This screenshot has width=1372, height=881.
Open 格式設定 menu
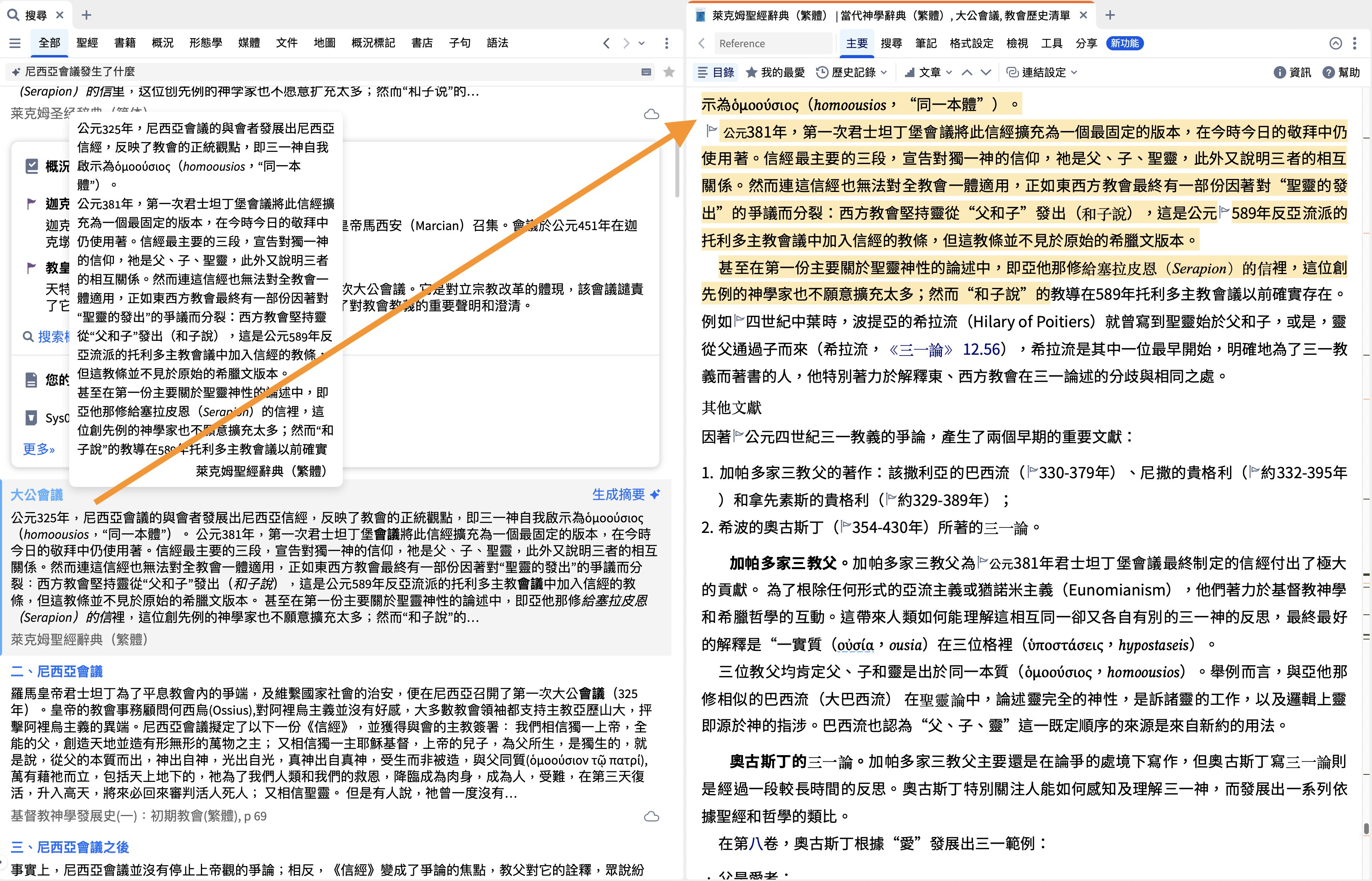(971, 44)
